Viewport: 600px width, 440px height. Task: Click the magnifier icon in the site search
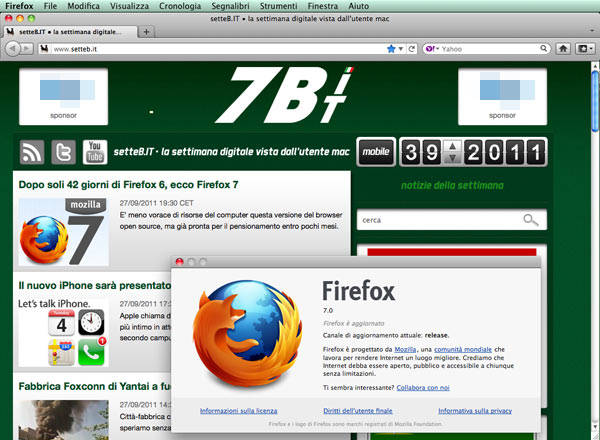point(531,220)
